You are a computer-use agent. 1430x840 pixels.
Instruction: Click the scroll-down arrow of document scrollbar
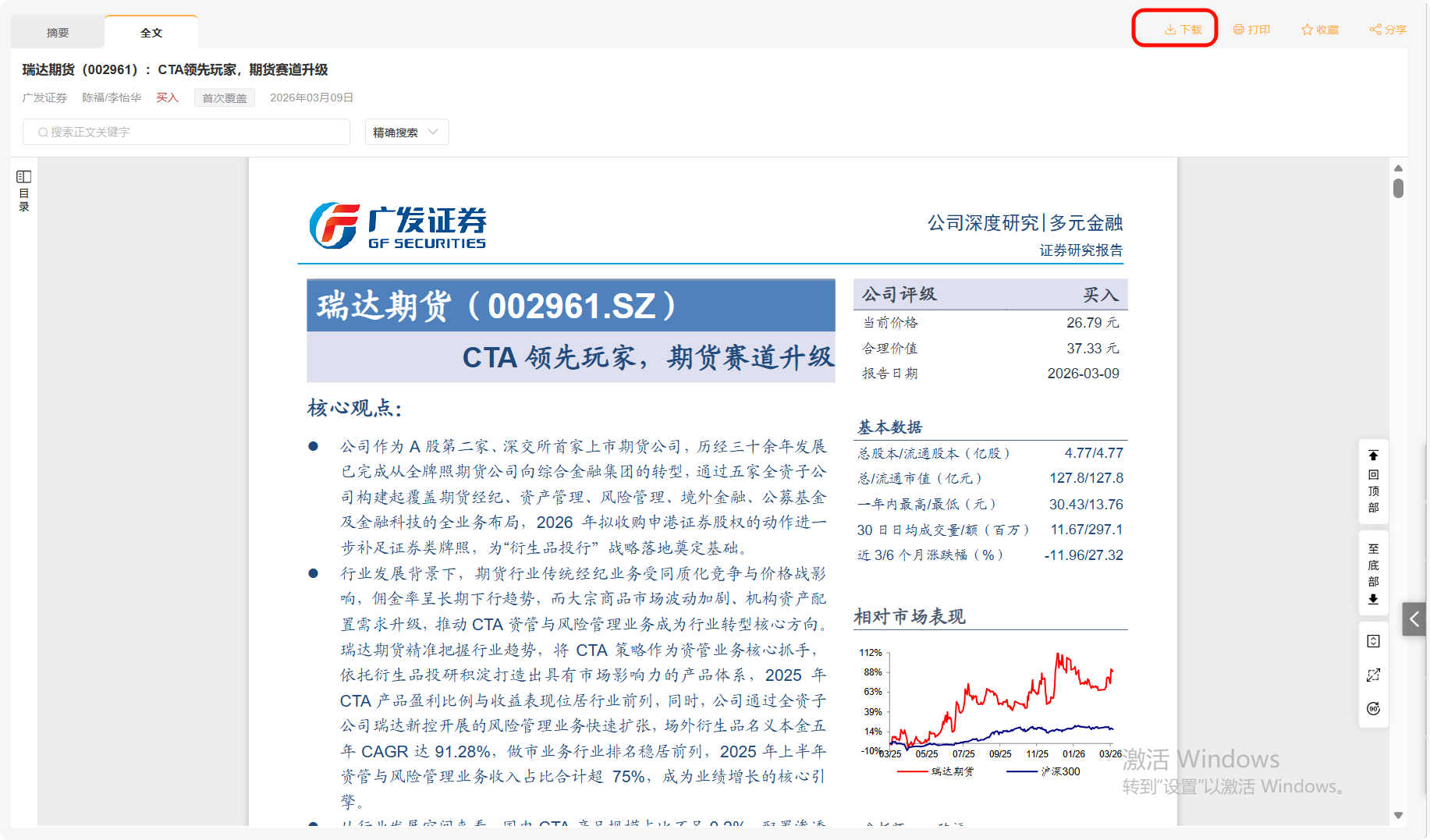tap(1399, 815)
